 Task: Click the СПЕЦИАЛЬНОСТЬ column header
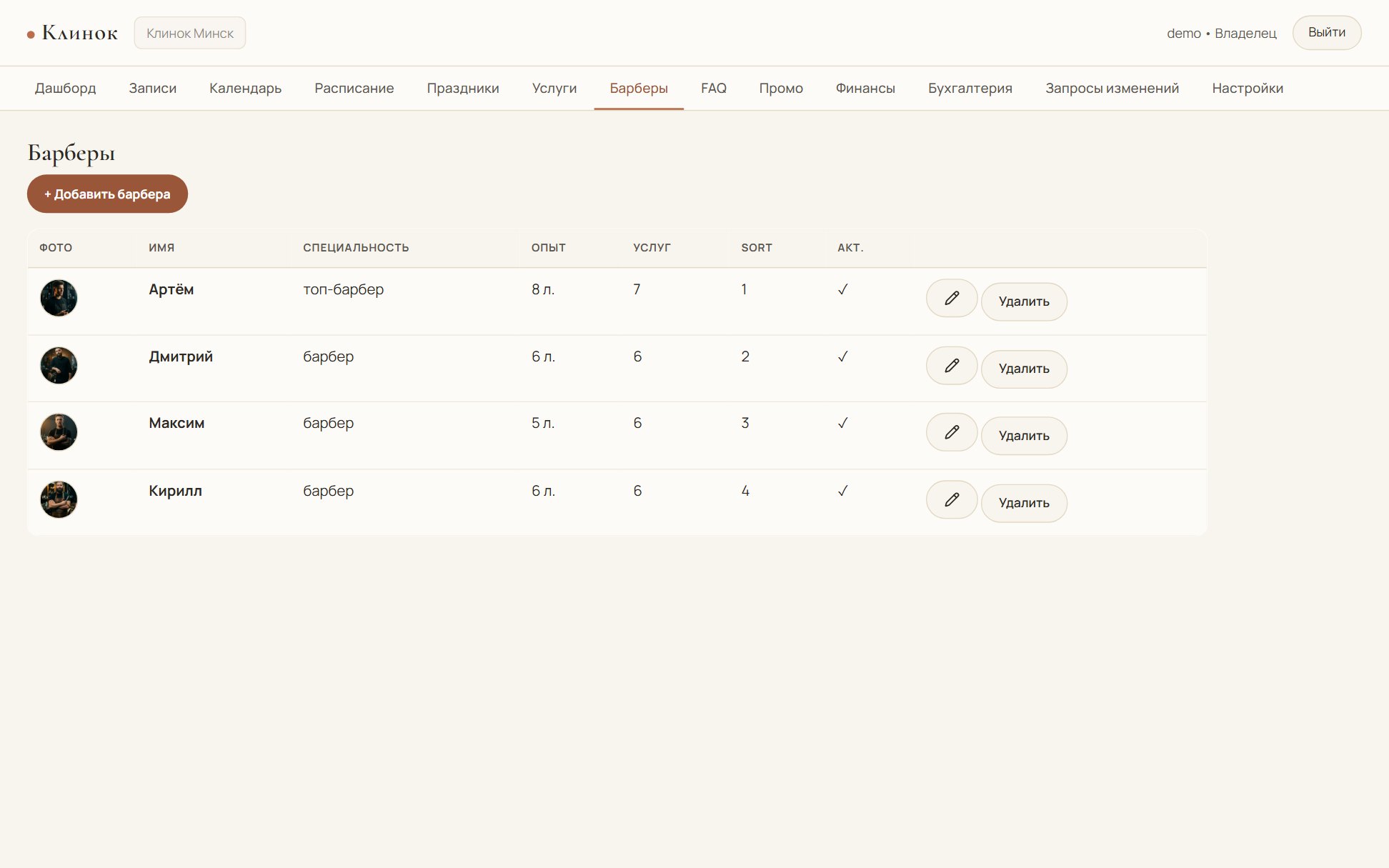click(x=356, y=248)
